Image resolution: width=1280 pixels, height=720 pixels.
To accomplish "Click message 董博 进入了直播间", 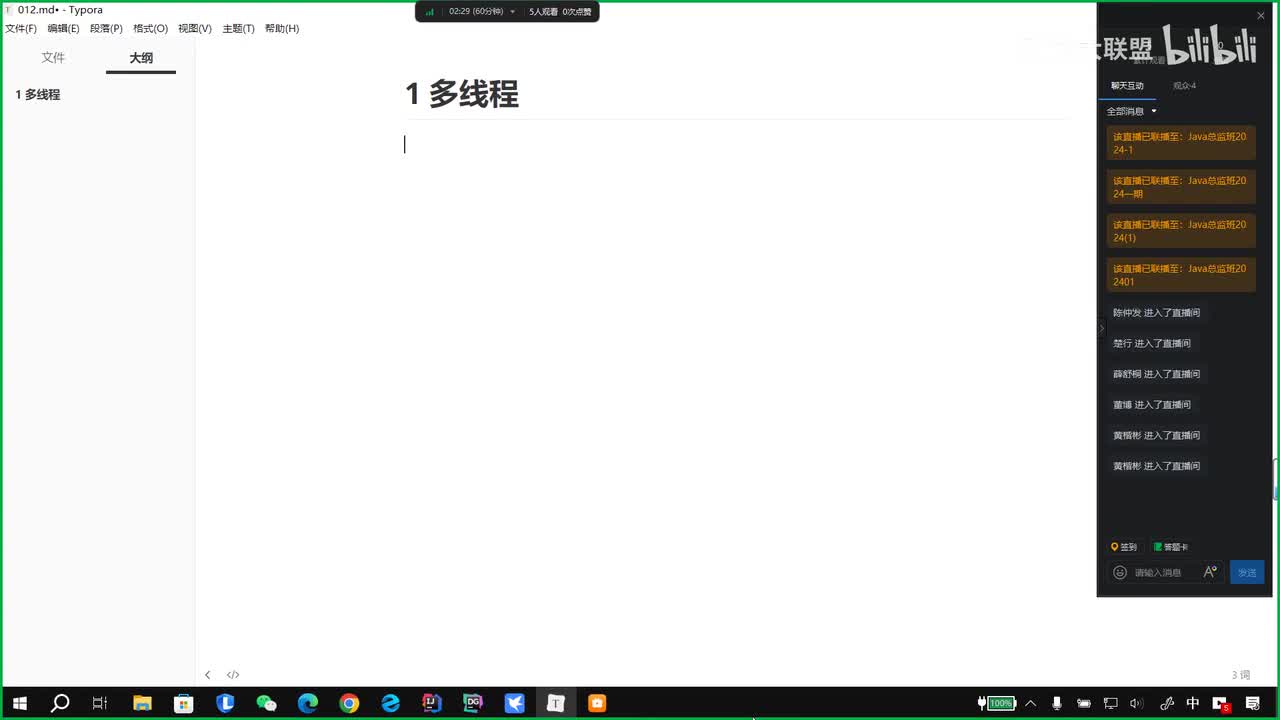I will tap(1152, 405).
